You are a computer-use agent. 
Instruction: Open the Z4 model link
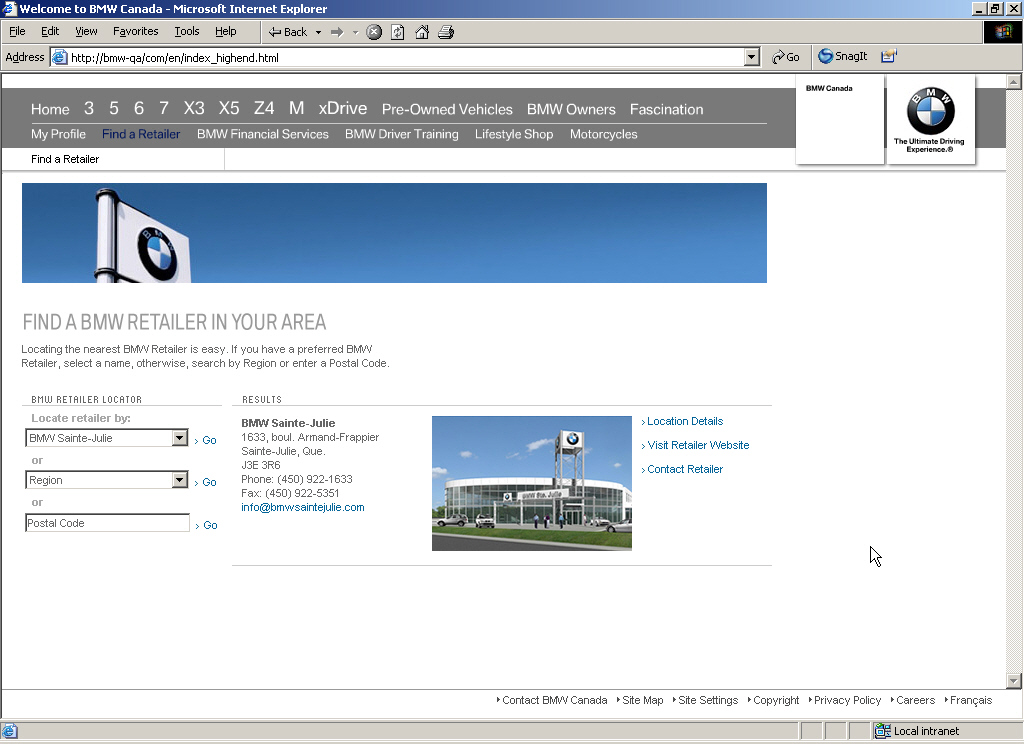coord(264,108)
